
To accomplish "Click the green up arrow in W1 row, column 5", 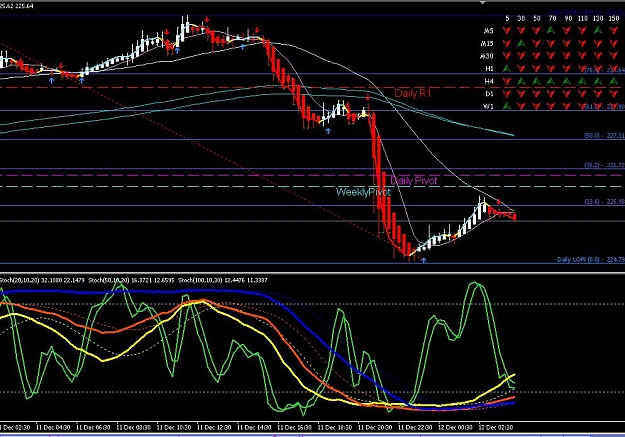I will (507, 106).
